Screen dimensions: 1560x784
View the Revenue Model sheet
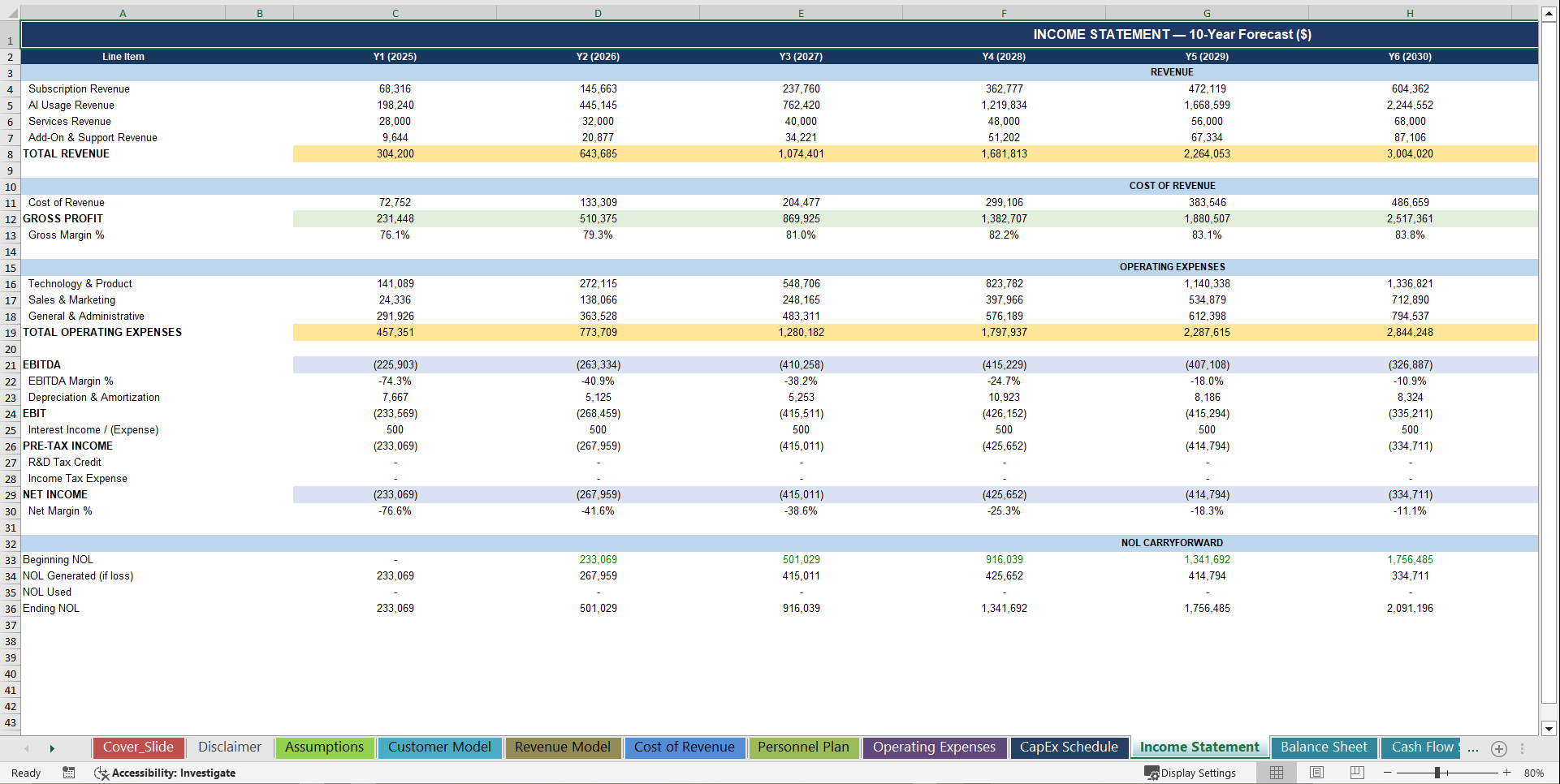[563, 747]
